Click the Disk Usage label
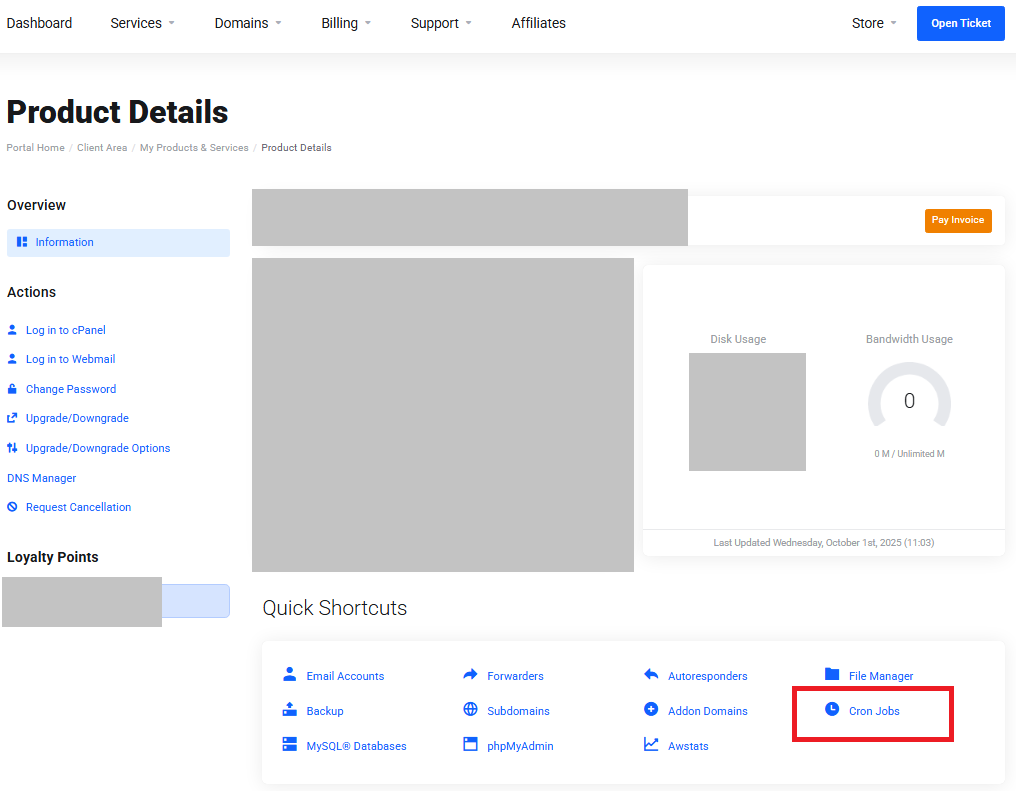 point(738,339)
